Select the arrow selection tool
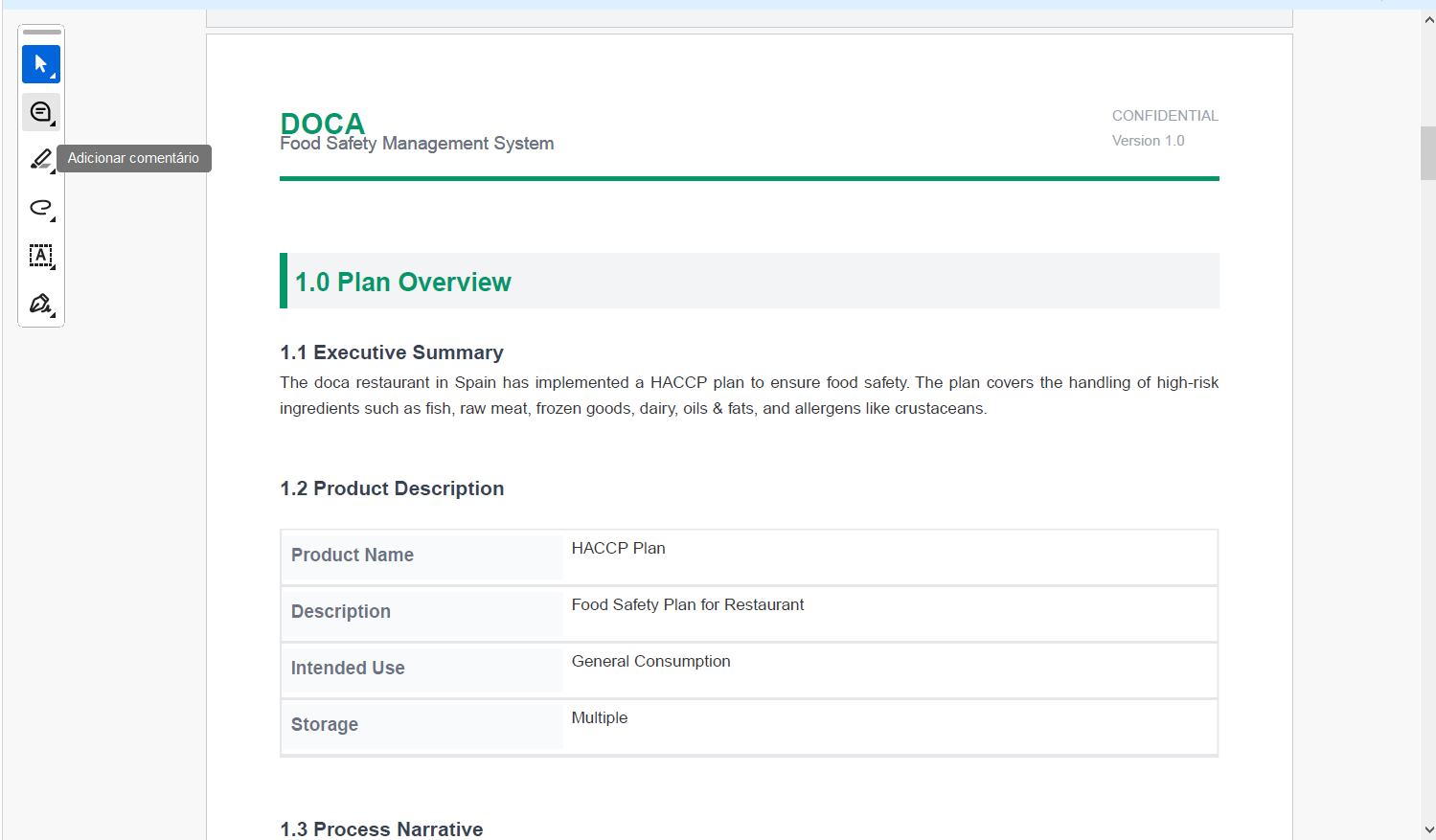This screenshot has width=1436, height=840. coord(40,64)
